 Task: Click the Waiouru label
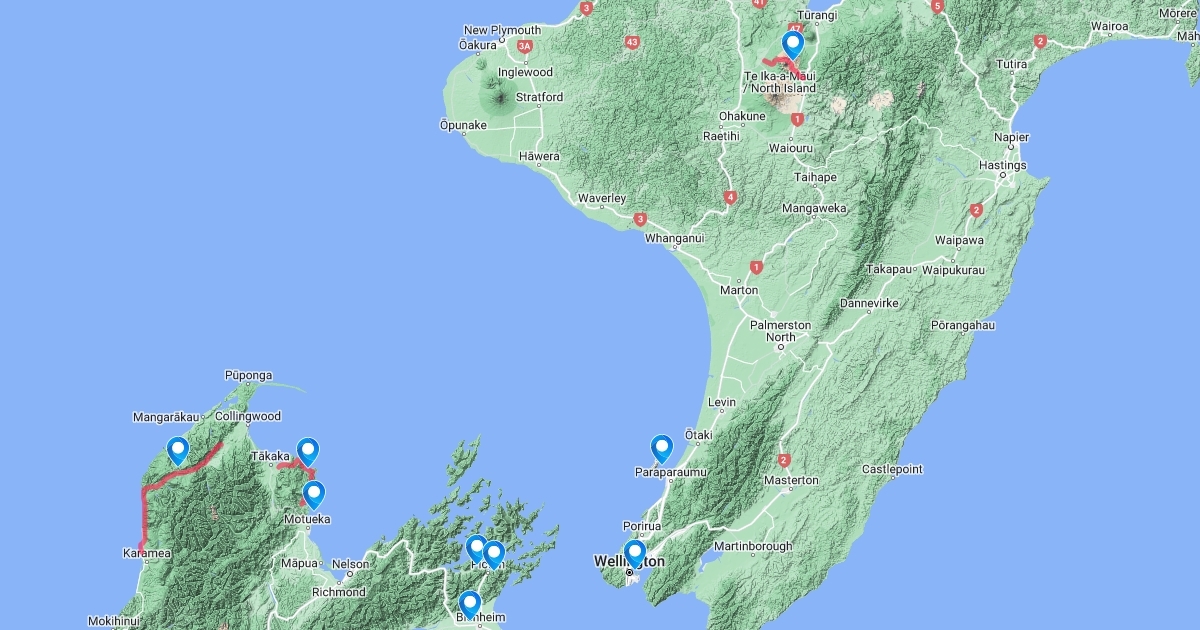(790, 148)
